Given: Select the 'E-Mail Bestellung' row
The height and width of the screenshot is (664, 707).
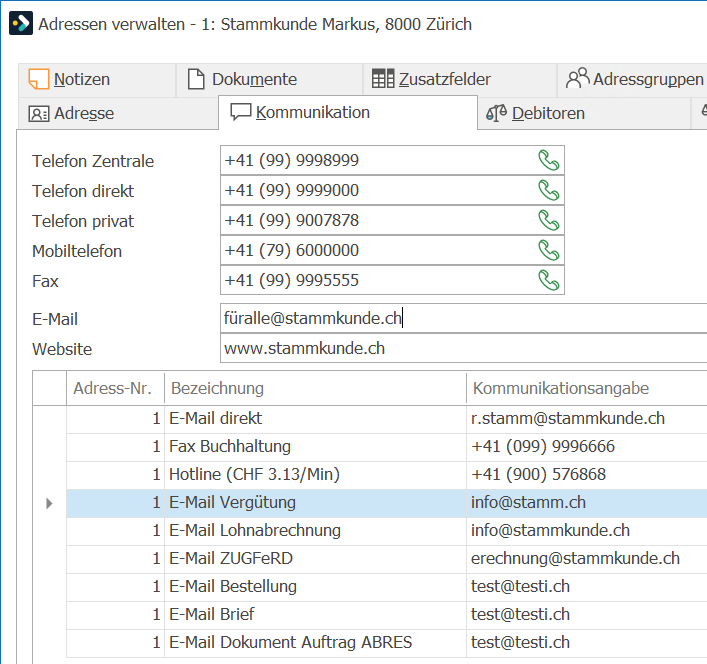Looking at the screenshot, I should click(386, 587).
